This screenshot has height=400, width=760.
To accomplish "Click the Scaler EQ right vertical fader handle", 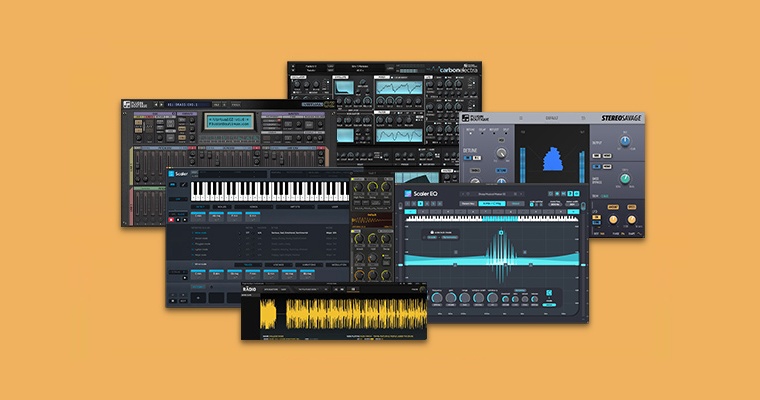I will coord(583,265).
